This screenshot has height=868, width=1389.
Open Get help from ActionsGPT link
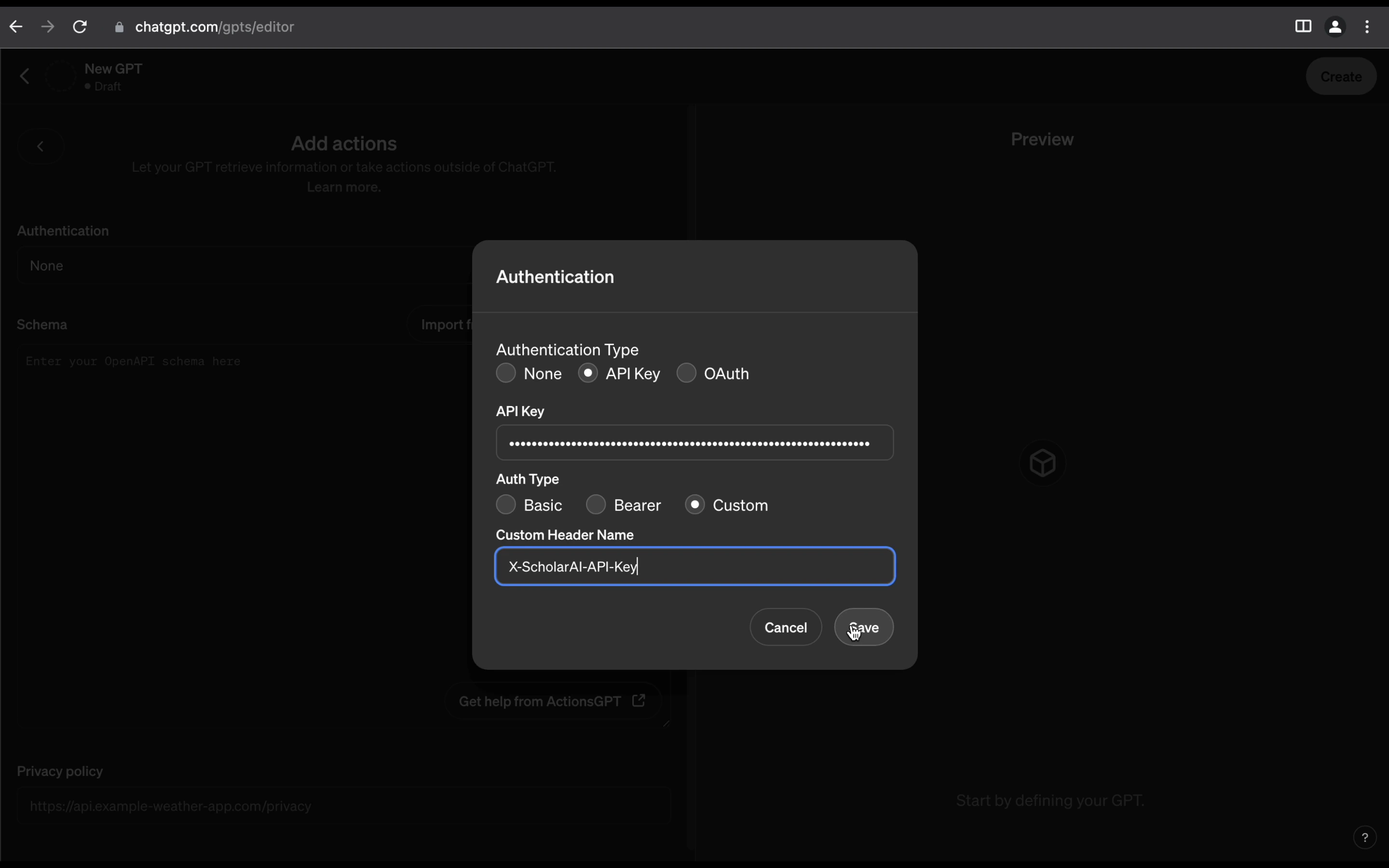pos(552,701)
